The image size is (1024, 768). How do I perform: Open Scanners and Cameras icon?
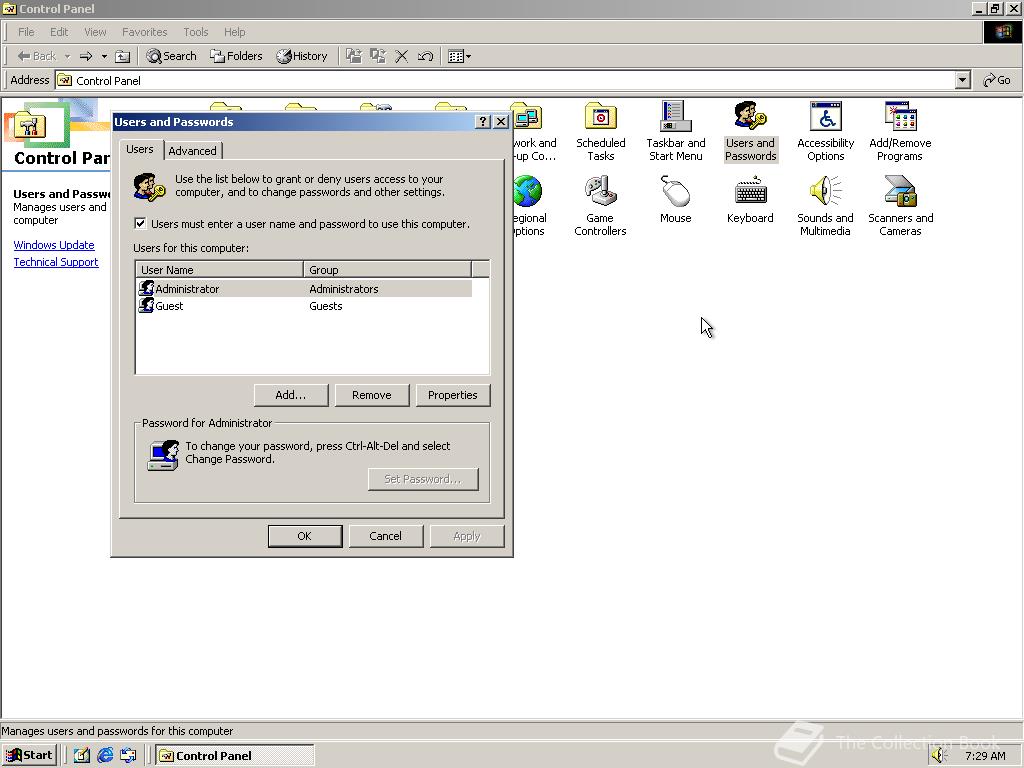click(900, 206)
